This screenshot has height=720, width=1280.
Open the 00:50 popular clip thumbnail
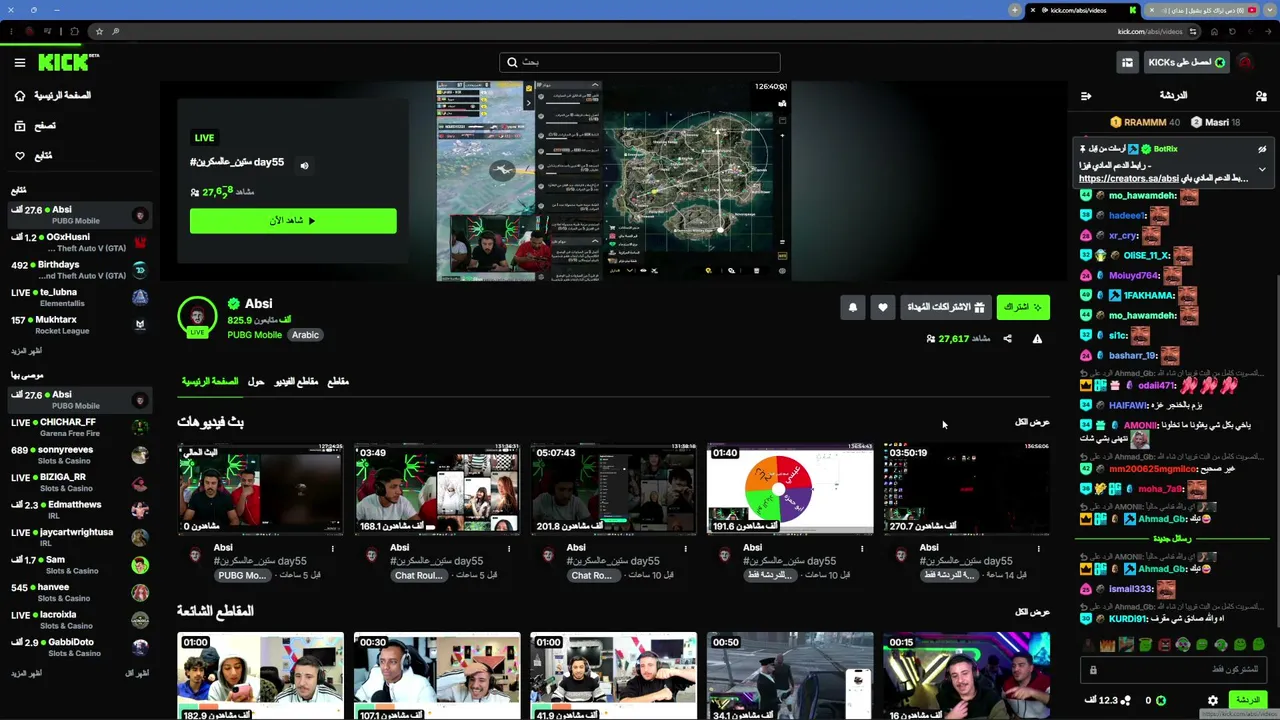coord(790,676)
